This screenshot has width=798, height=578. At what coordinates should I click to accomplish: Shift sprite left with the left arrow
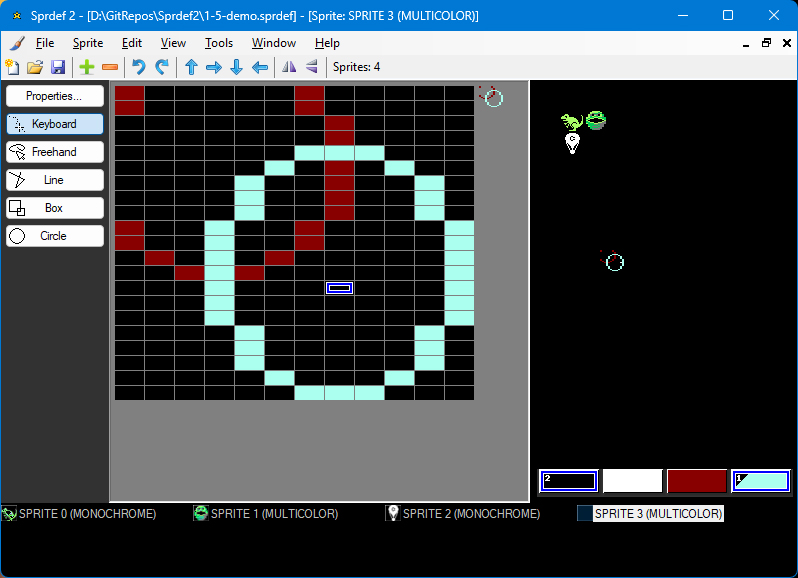coord(260,67)
